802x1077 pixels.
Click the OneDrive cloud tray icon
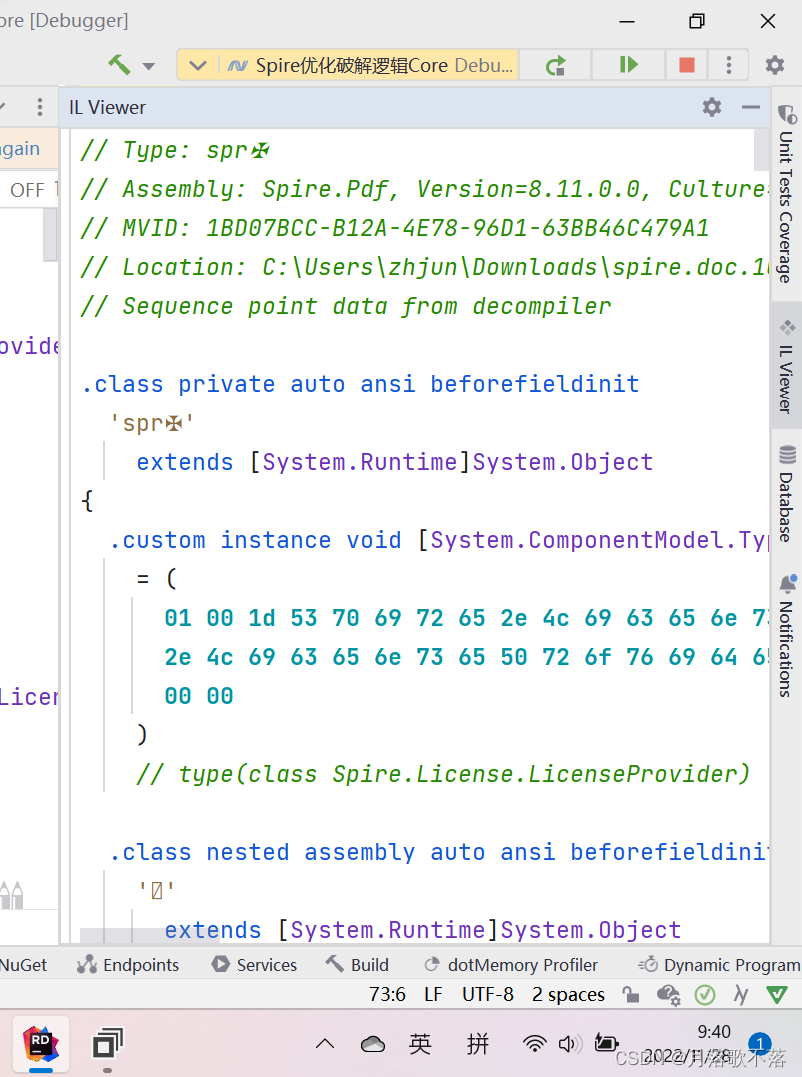[373, 1045]
